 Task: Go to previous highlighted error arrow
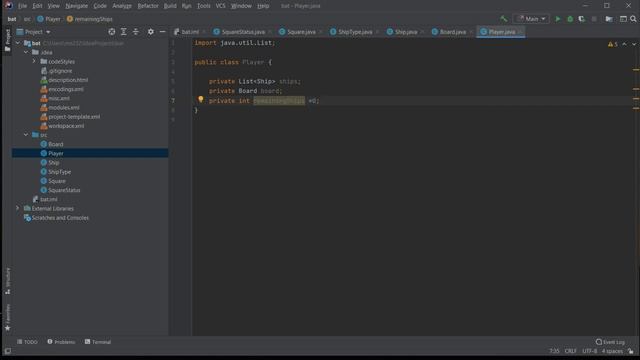[624, 44]
